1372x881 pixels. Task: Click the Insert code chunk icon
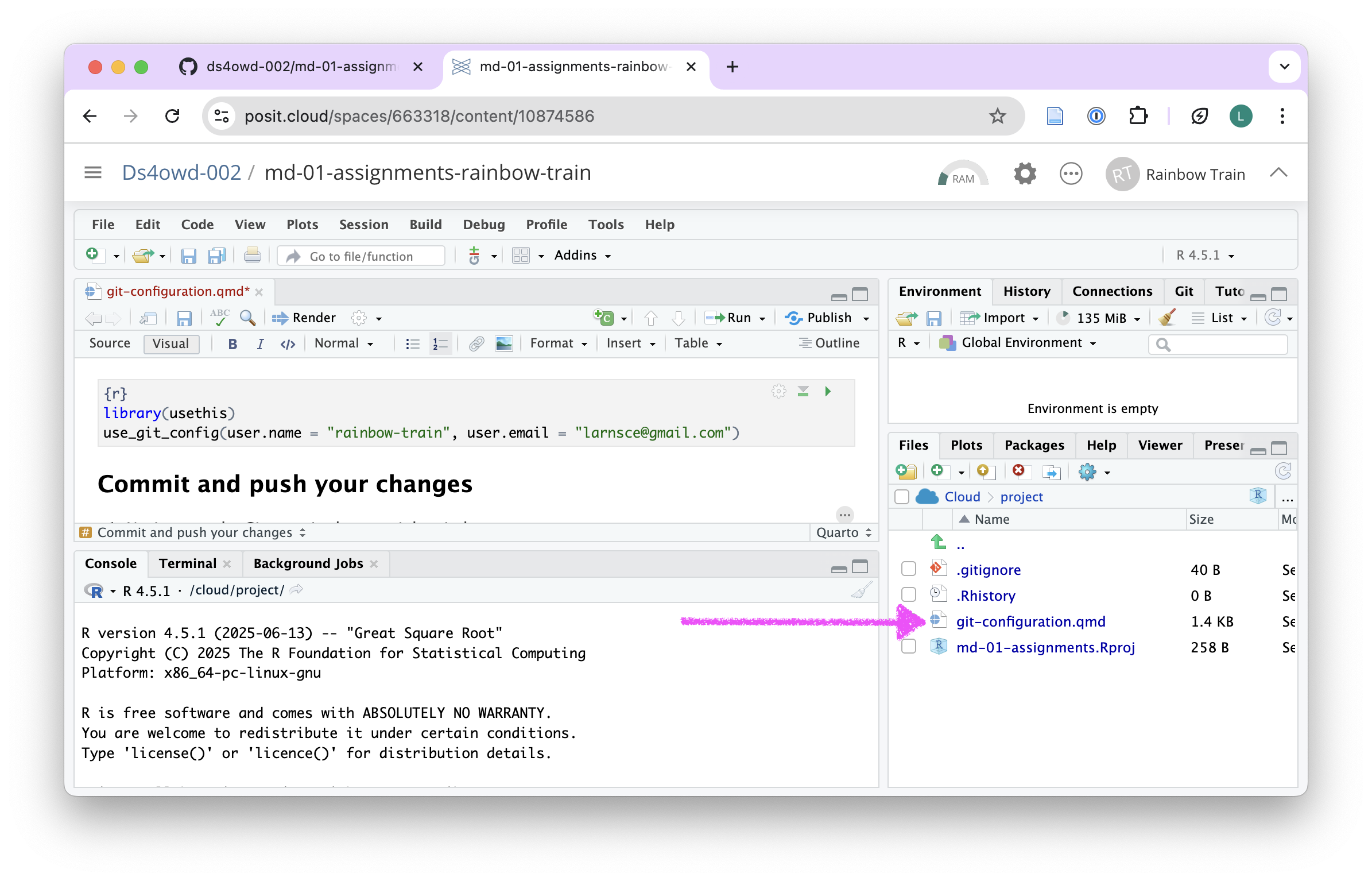[604, 318]
